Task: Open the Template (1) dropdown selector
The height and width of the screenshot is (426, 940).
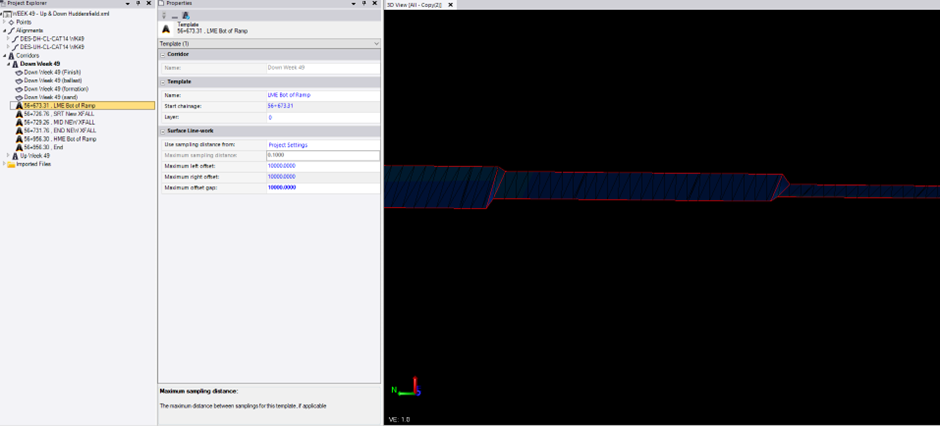Action: 376,44
